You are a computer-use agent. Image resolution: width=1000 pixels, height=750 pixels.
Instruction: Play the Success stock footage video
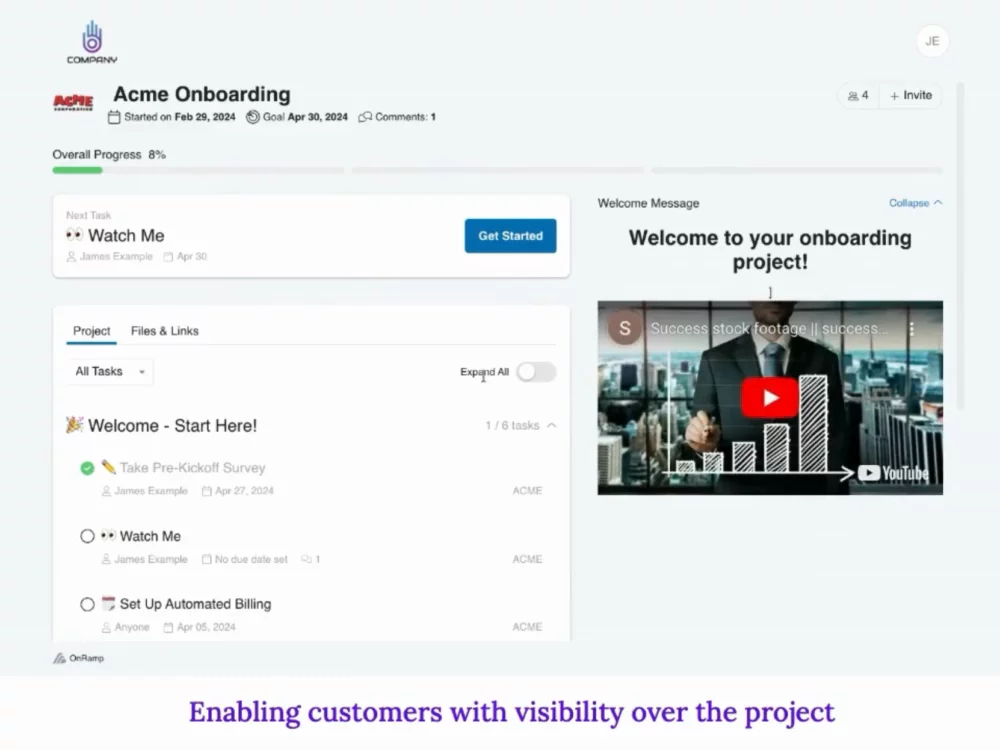pyautogui.click(x=769, y=398)
